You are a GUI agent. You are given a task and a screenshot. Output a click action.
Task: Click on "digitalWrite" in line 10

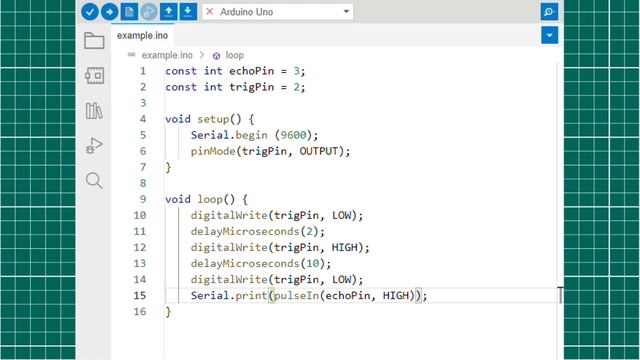tap(229, 215)
